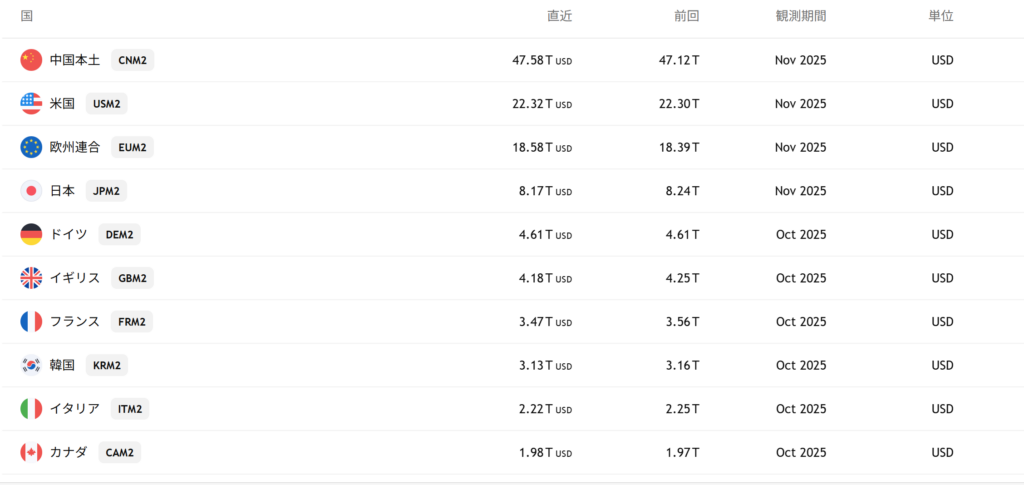Select the EUM2 ticker badge

pos(132,147)
